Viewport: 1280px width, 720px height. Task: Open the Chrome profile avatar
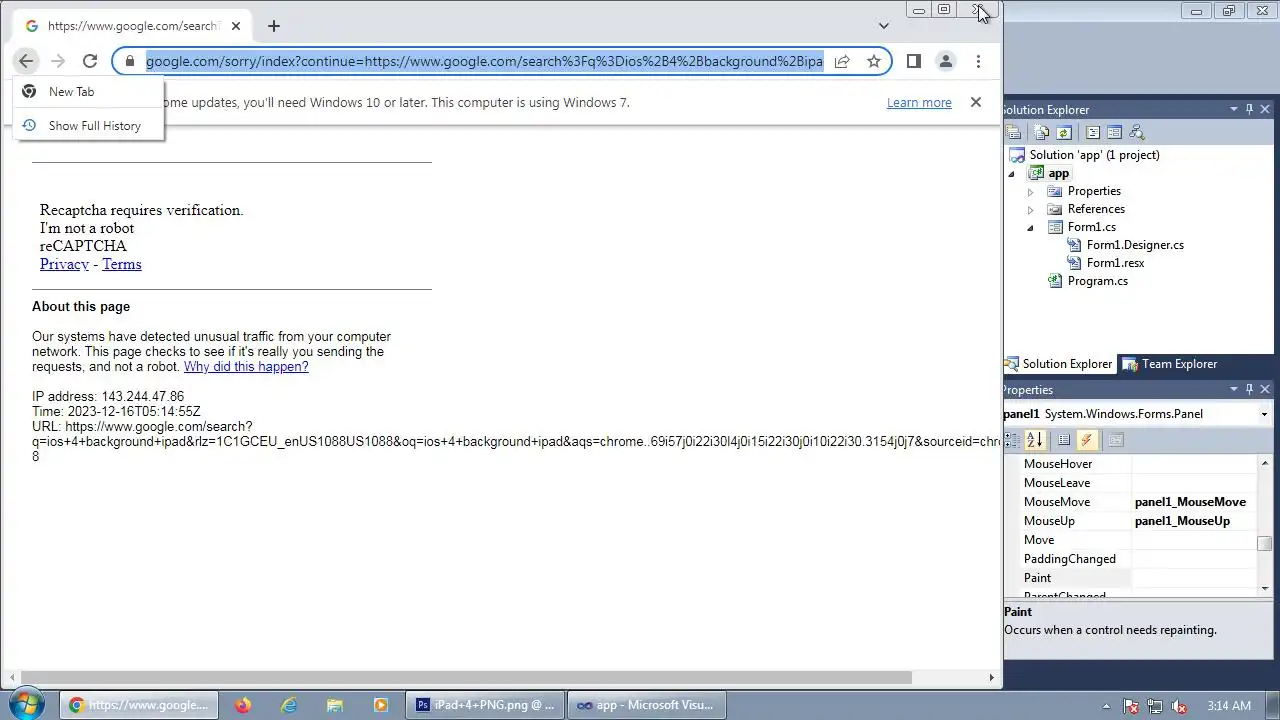pyautogui.click(x=945, y=61)
